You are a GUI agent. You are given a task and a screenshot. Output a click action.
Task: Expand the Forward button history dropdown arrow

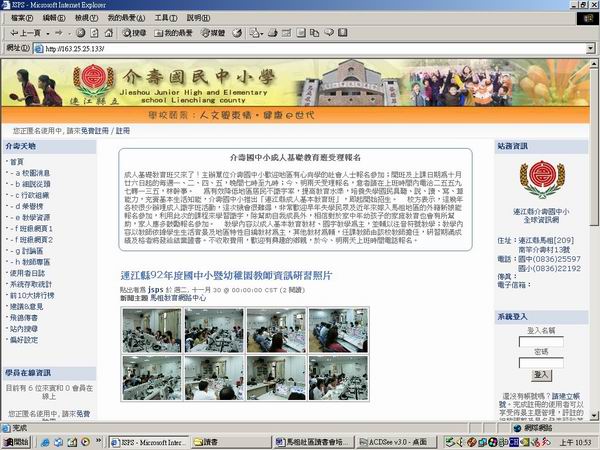69,33
